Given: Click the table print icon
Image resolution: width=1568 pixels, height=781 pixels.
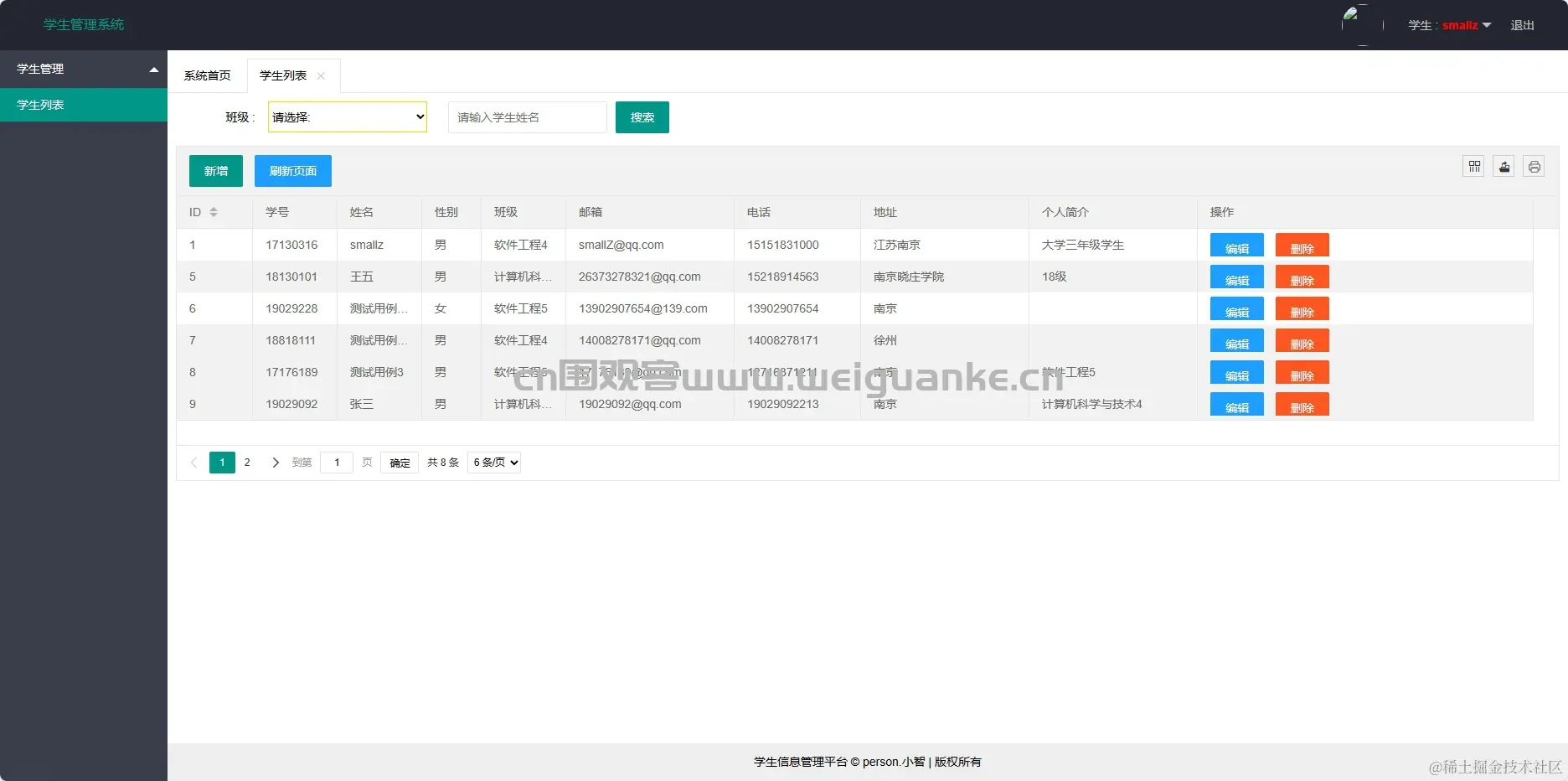Looking at the screenshot, I should 1534,167.
